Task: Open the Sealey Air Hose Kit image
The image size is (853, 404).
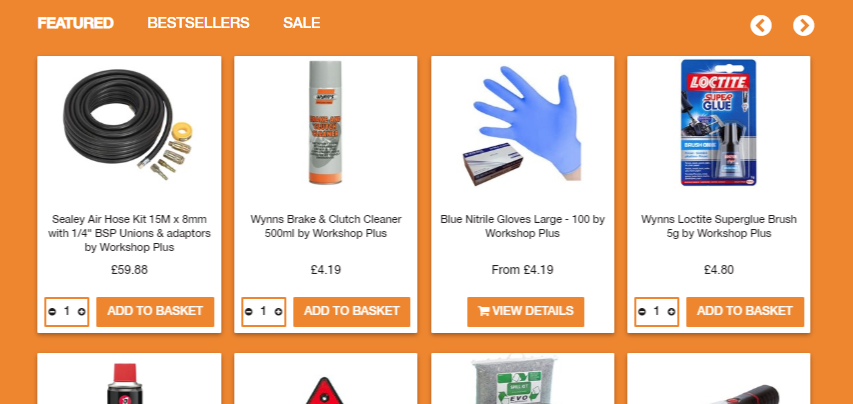Action: (x=129, y=122)
